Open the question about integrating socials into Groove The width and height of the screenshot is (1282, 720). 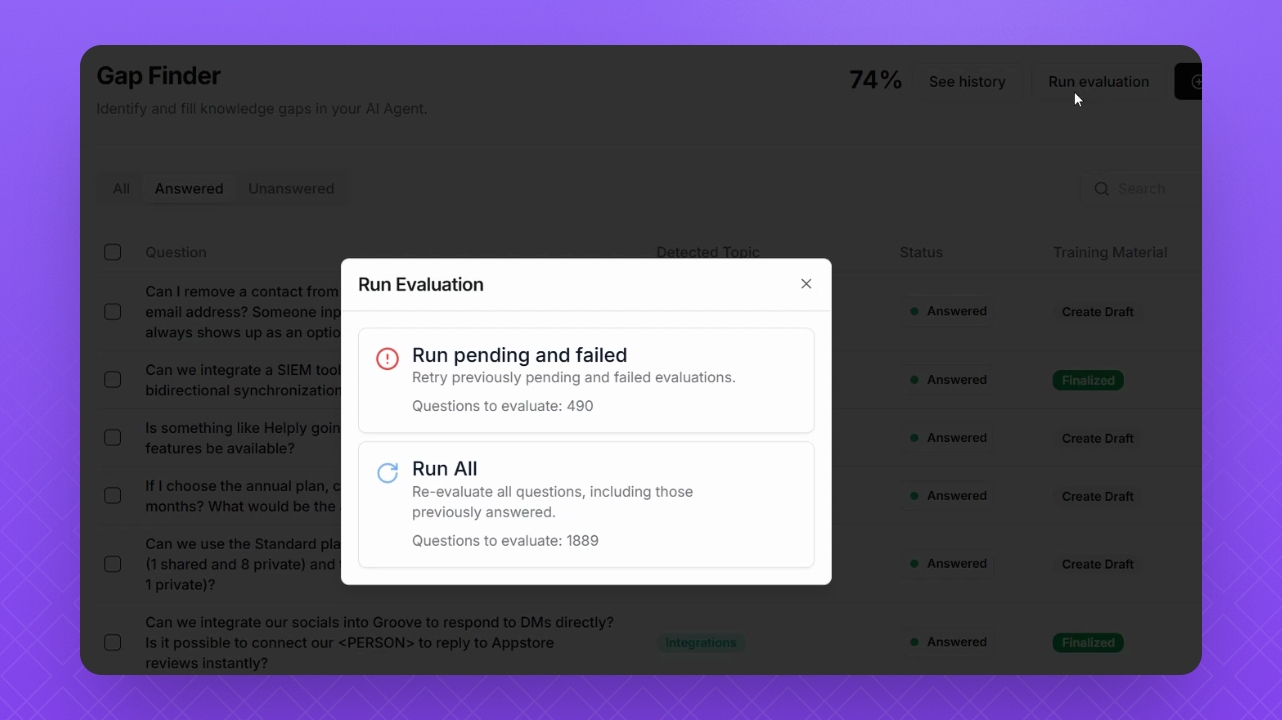pyautogui.click(x=379, y=642)
